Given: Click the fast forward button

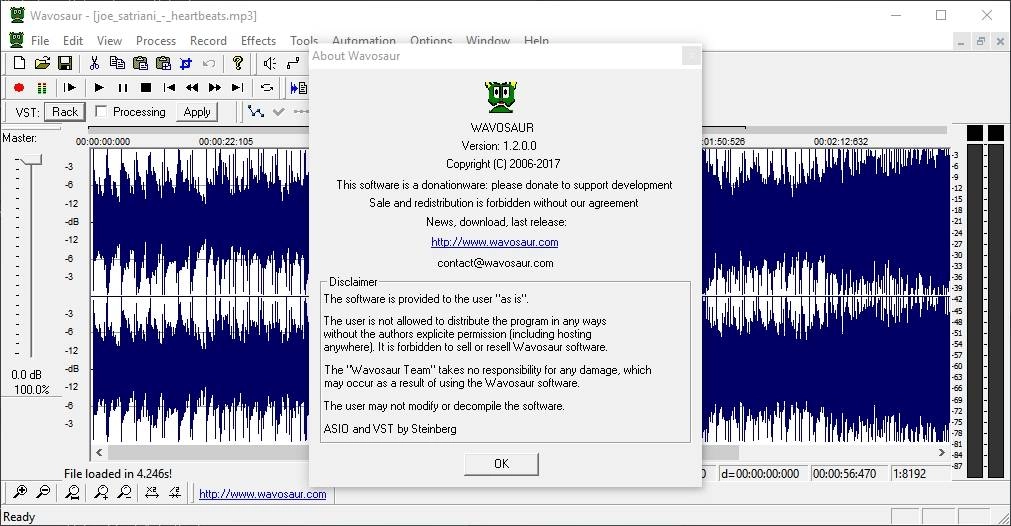Looking at the screenshot, I should pyautogui.click(x=215, y=87).
